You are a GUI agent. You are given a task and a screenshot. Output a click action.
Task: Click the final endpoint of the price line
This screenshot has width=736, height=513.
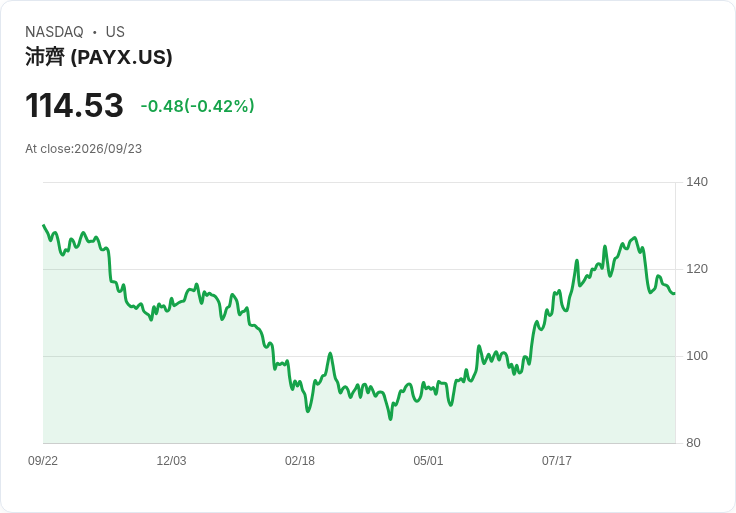pyautogui.click(x=675, y=293)
